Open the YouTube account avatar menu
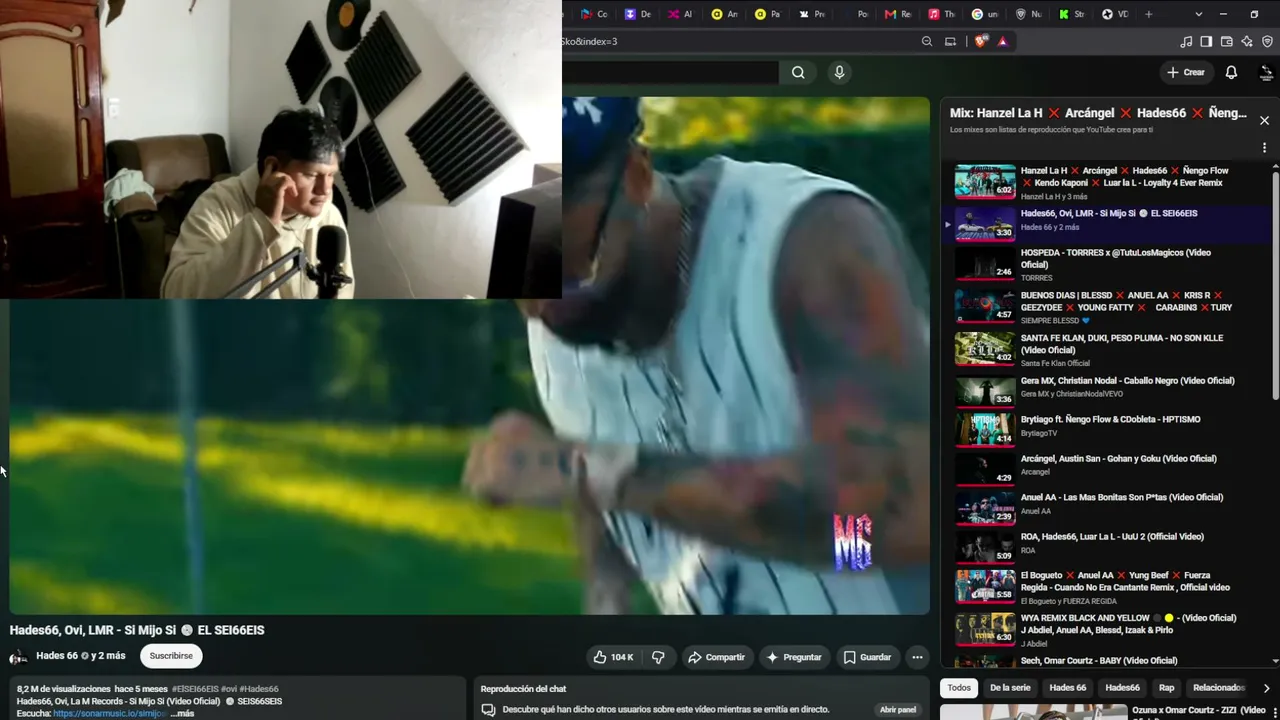The image size is (1280, 720). coord(1266,72)
